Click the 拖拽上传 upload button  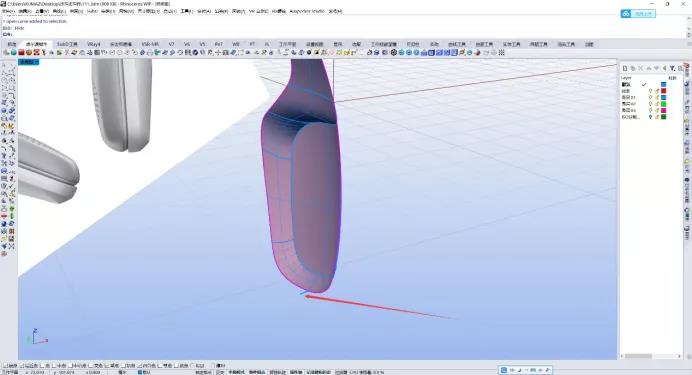(x=638, y=14)
